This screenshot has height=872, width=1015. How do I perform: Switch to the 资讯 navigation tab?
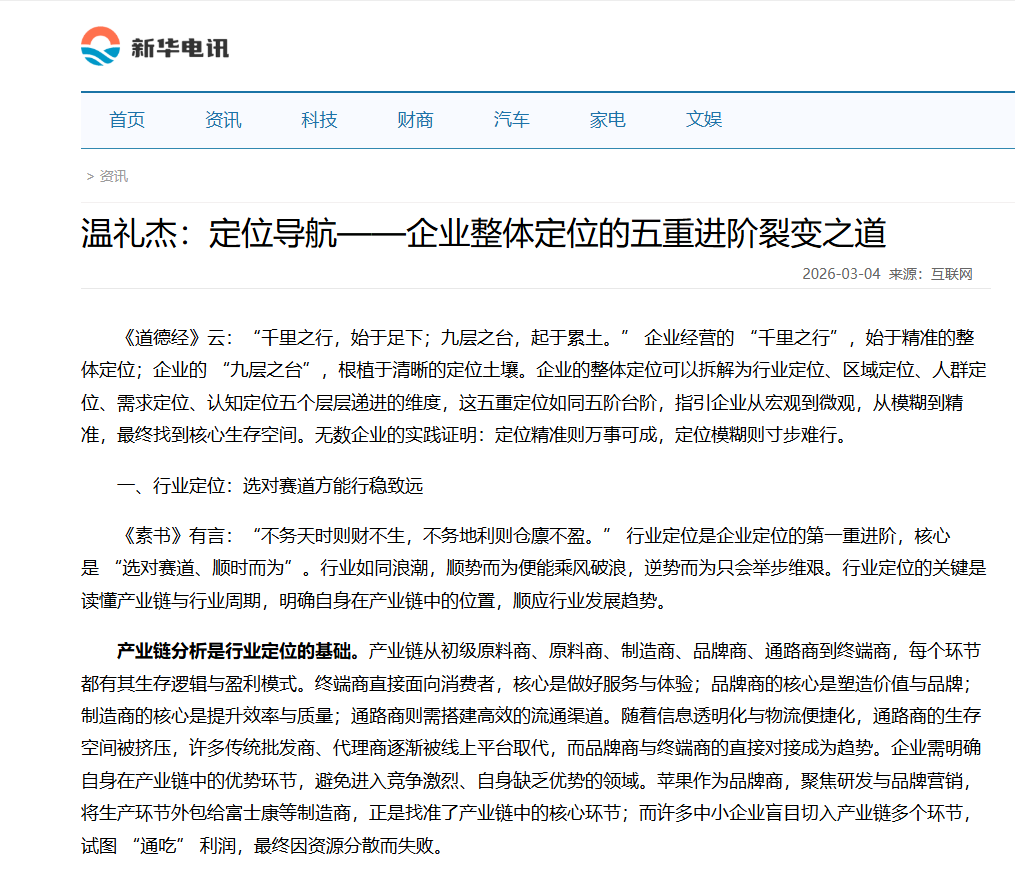[x=221, y=119]
